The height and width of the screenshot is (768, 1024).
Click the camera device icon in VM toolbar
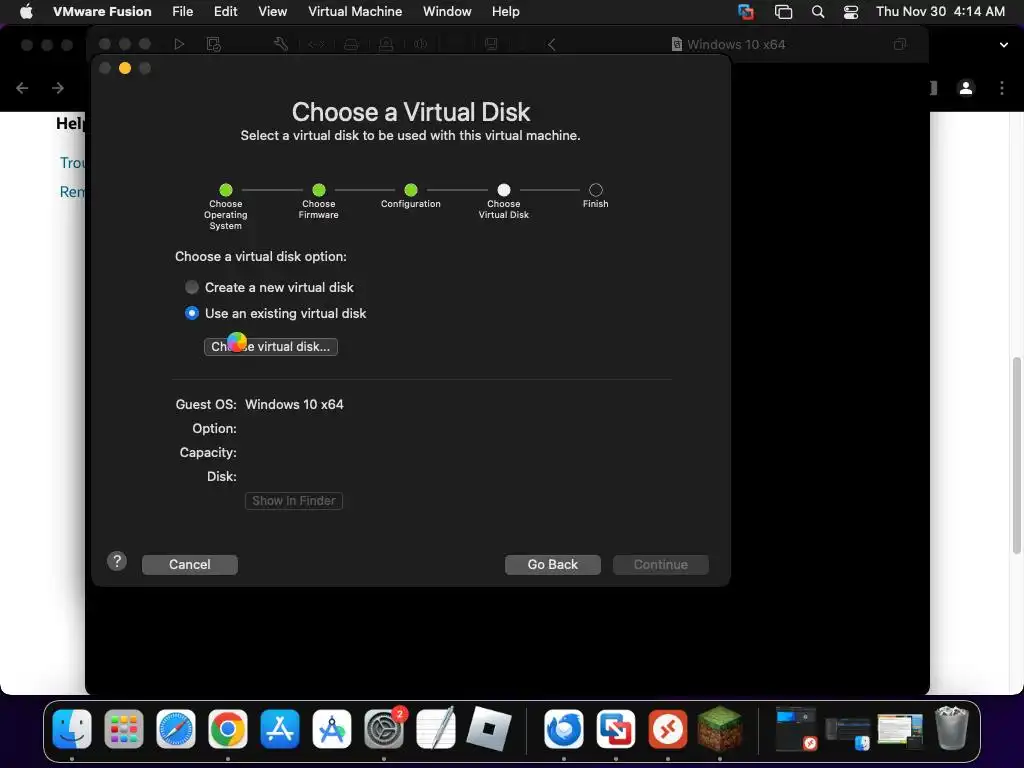coord(386,44)
